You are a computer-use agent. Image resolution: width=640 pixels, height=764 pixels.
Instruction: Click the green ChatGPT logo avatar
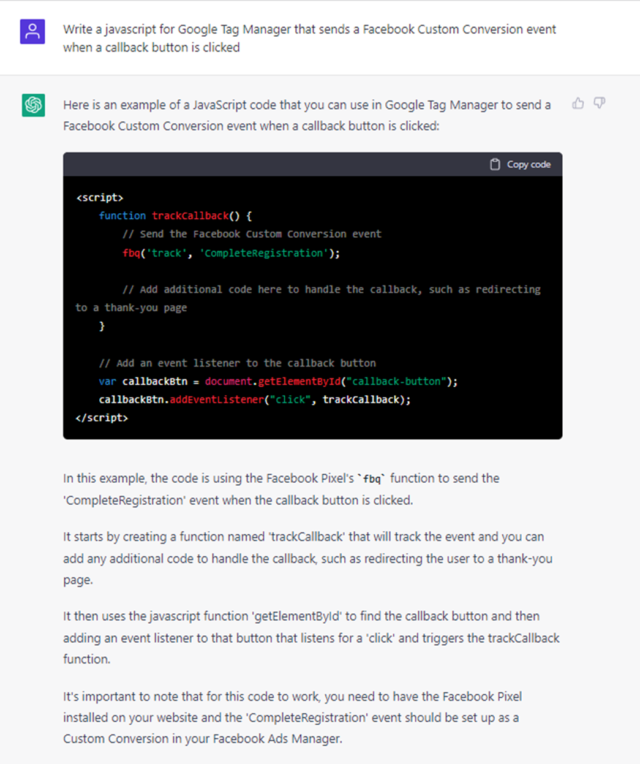point(34,105)
